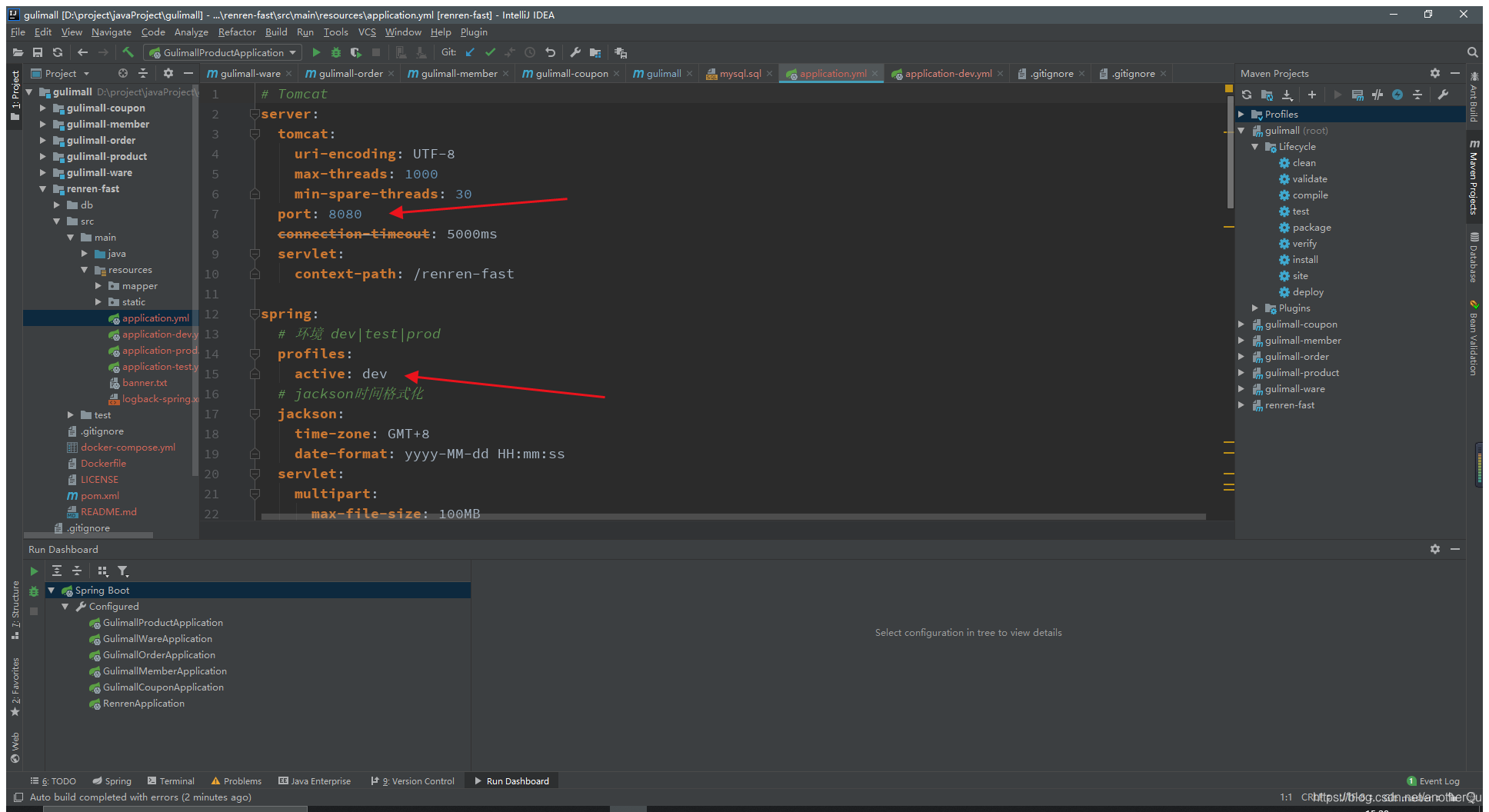Toggle the fold marker on the server: line
Viewport: 1489px width, 812px height.
[x=254, y=114]
